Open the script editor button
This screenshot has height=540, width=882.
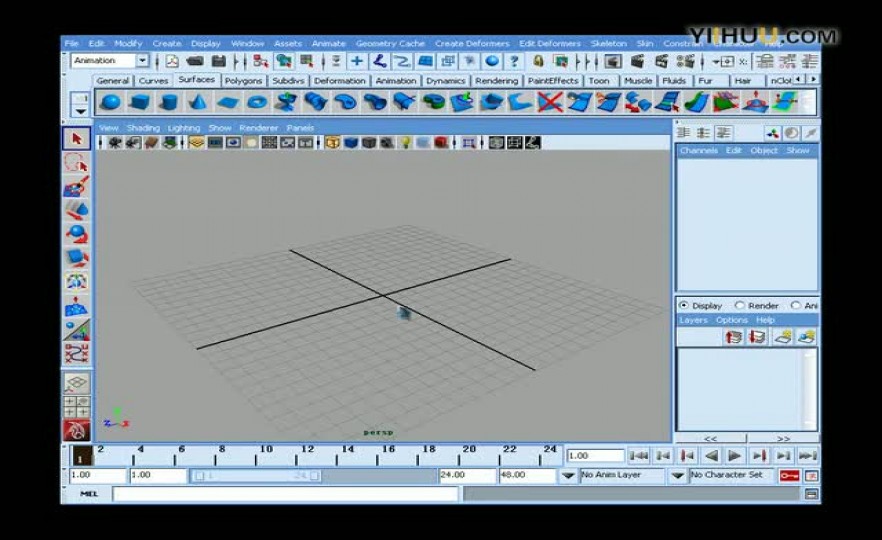tap(811, 494)
